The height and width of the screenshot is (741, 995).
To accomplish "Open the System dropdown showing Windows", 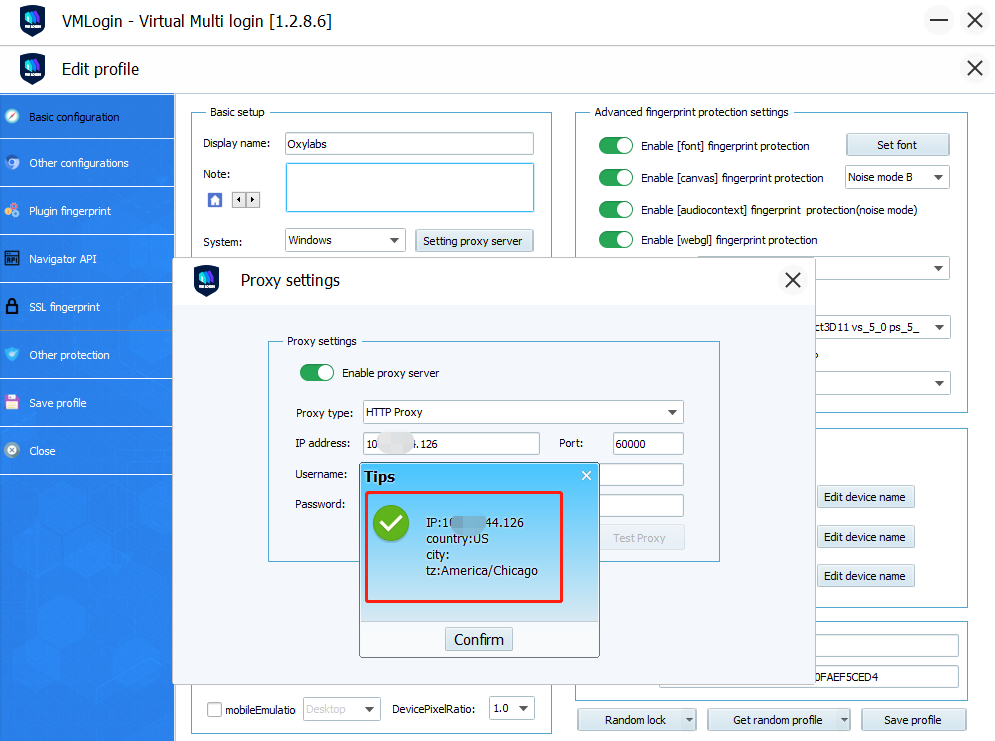I will (x=345, y=240).
